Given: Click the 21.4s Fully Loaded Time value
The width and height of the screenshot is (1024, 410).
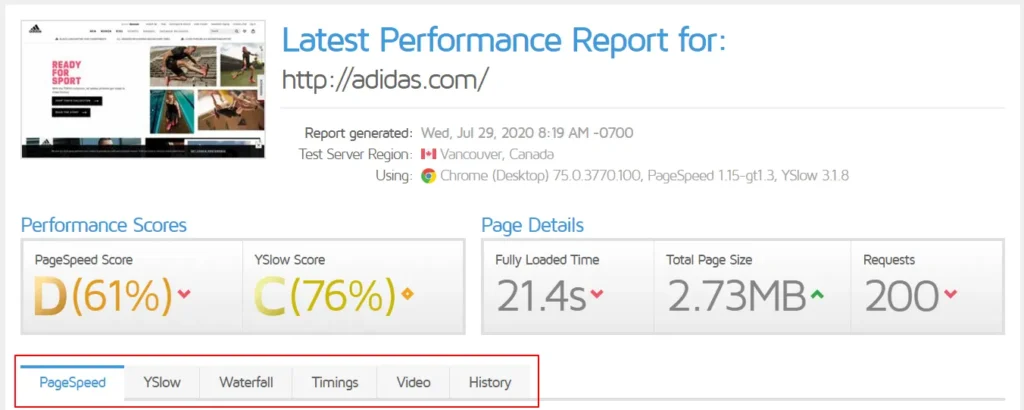Looking at the screenshot, I should click(x=540, y=296).
